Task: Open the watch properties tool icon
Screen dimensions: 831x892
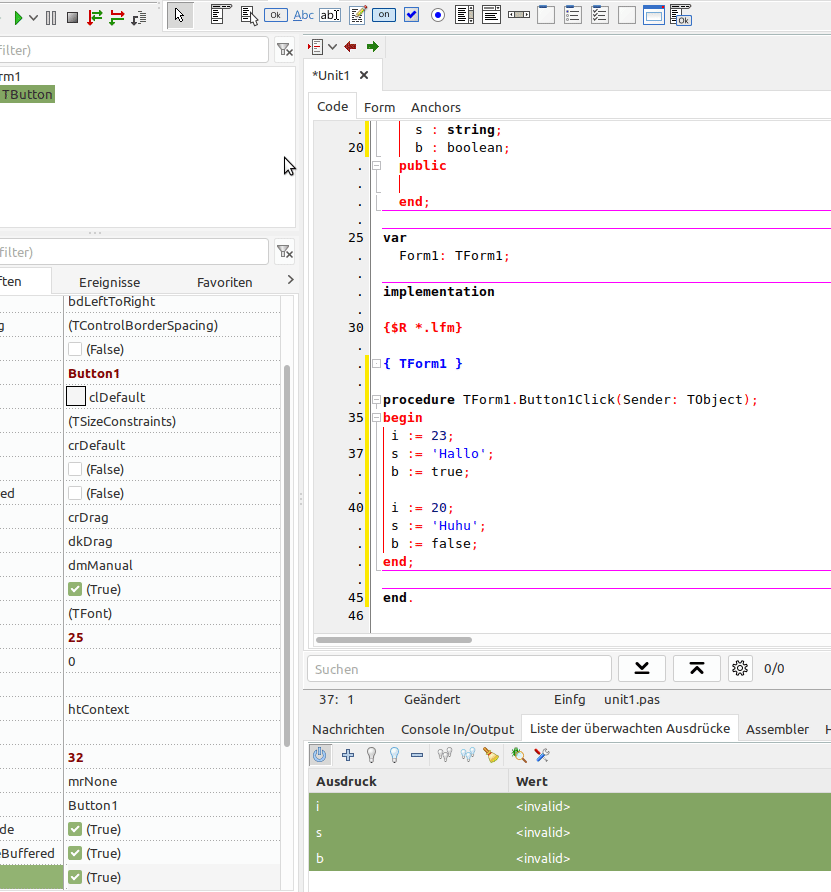Action: tap(542, 755)
